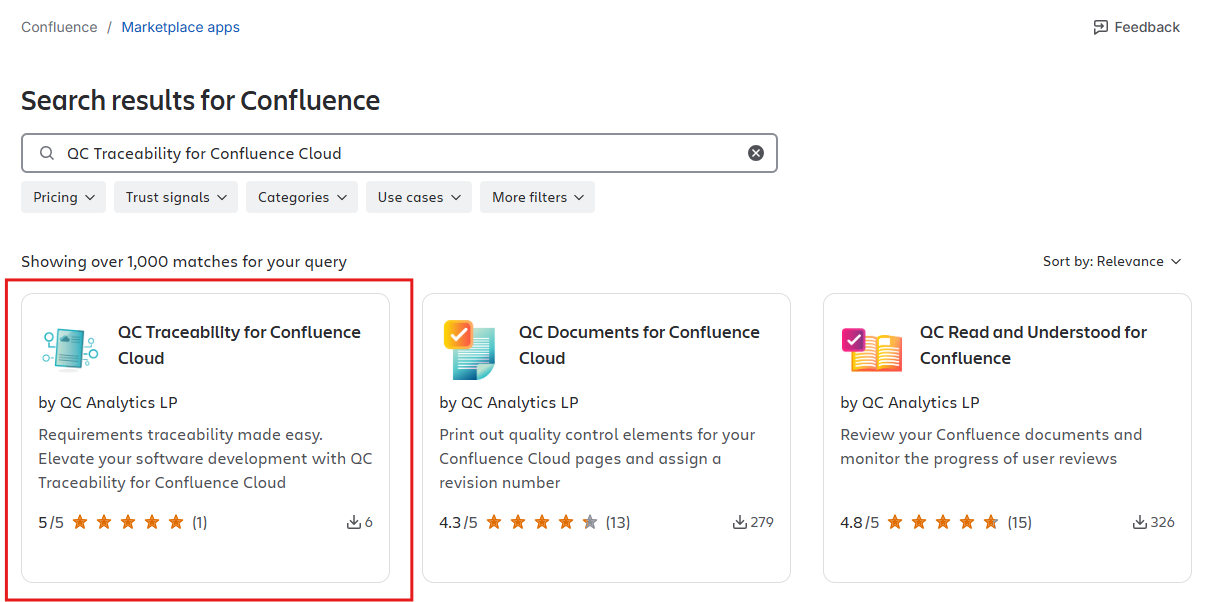Click the QC Read and Understood logo icon
1212x602 pixels.
coord(871,351)
